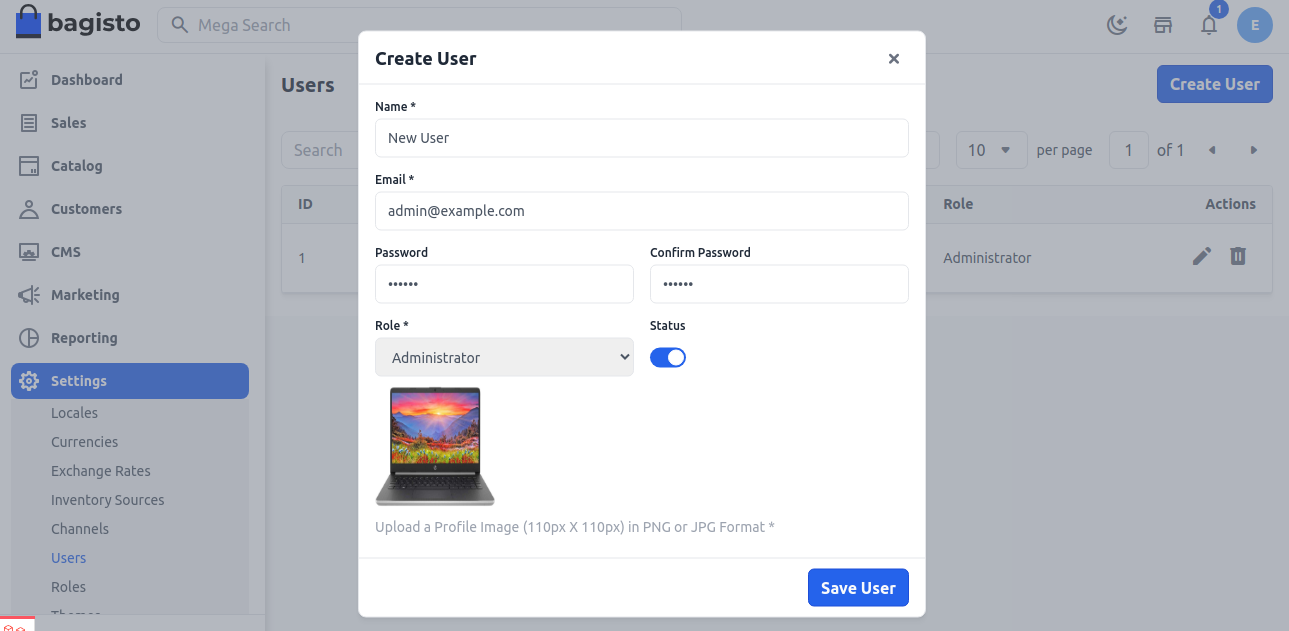The image size is (1289, 631).
Task: Click the pencil icon to edit Administrator
Action: [1201, 256]
